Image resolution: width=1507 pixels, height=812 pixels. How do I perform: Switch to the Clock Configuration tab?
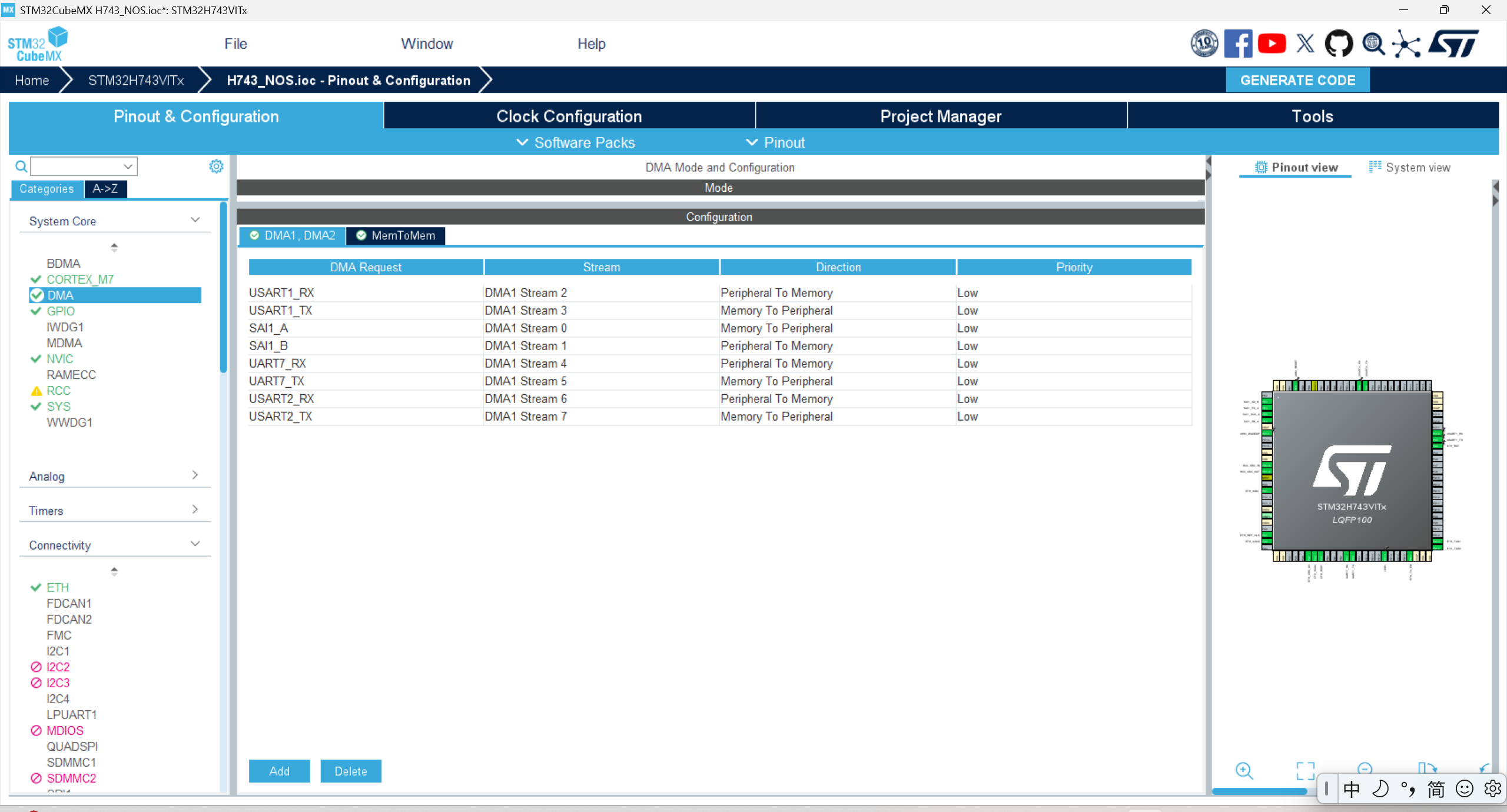point(569,116)
